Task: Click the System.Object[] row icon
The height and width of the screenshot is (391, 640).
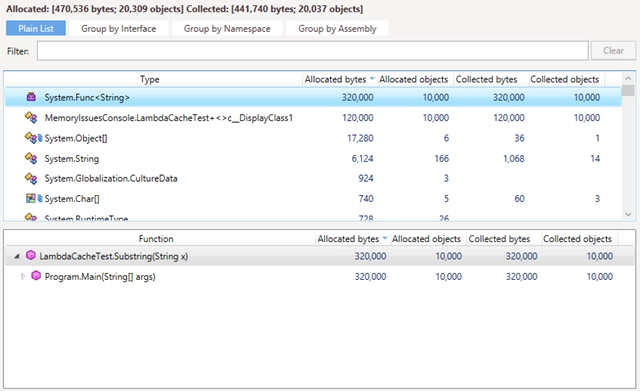Action: pos(33,138)
